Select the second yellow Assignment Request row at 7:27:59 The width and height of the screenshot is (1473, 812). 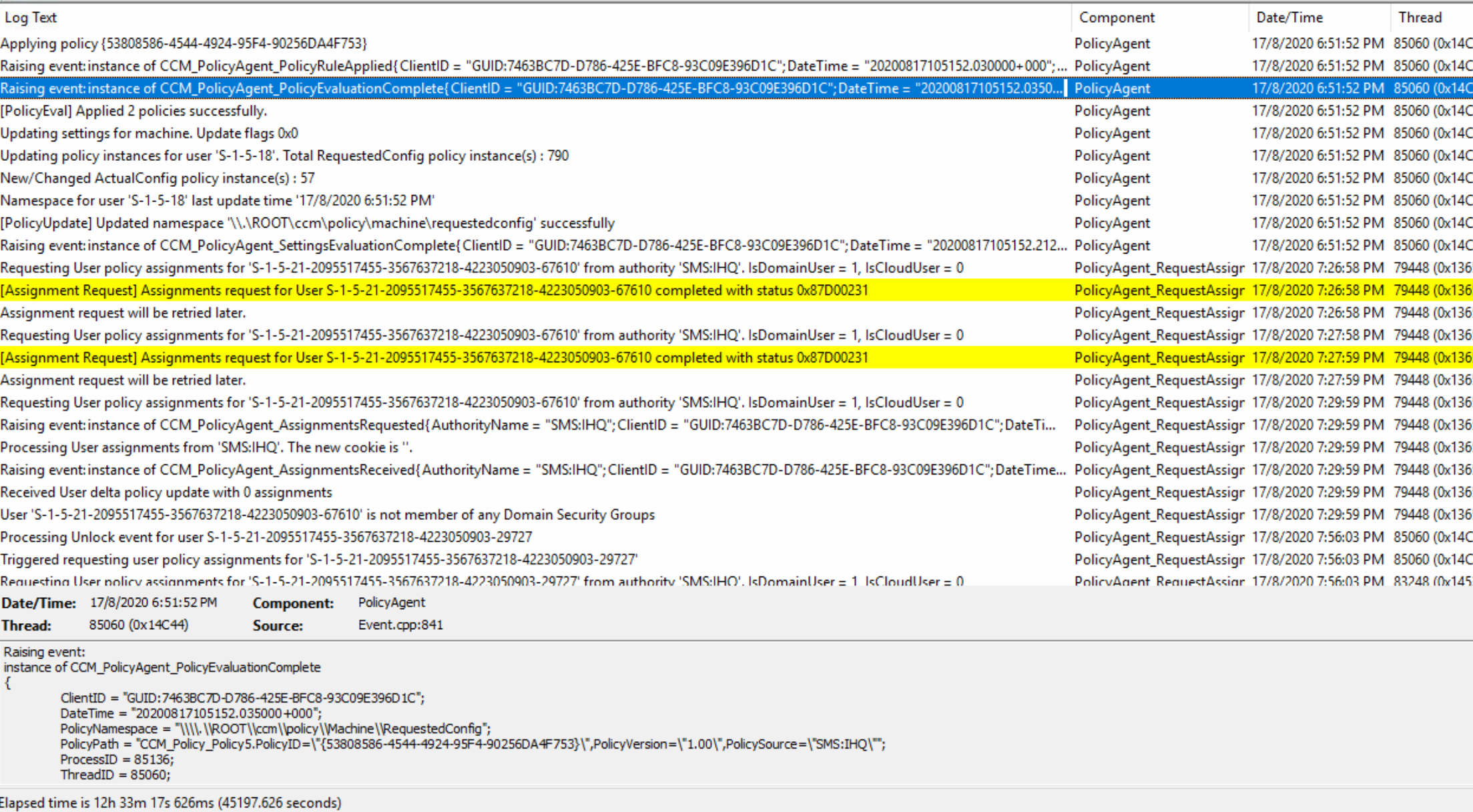pyautogui.click(x=434, y=358)
